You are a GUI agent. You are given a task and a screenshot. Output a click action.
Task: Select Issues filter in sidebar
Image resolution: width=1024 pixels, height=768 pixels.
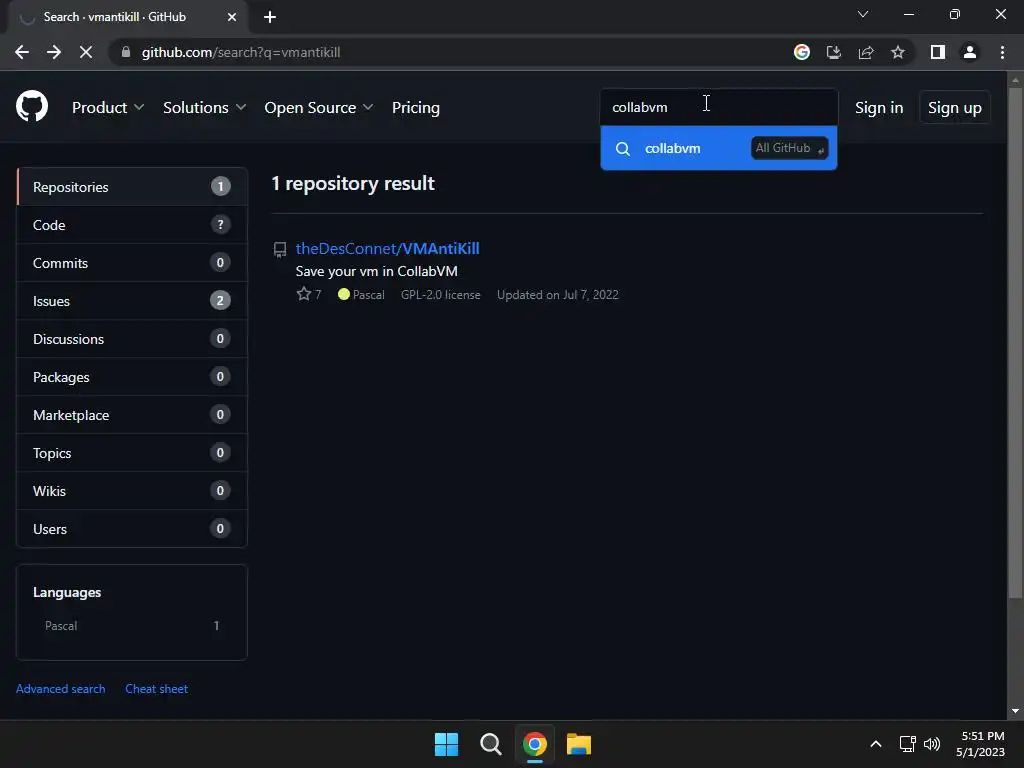click(x=132, y=300)
